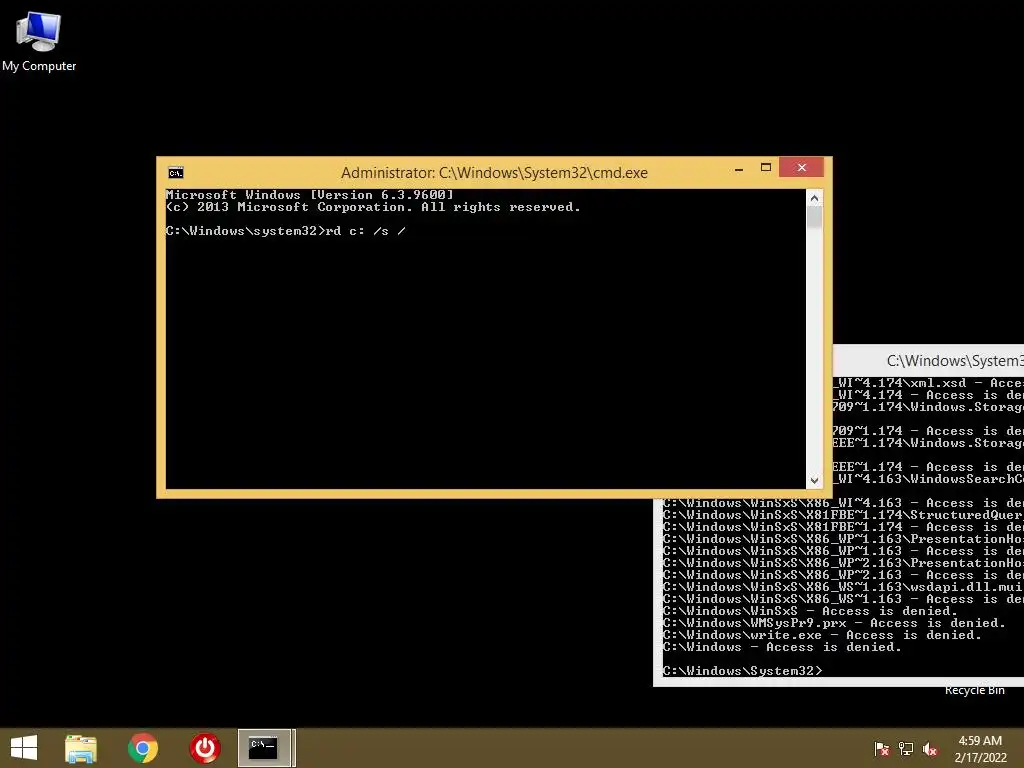Open File Explorer from the taskbar

(x=81, y=748)
